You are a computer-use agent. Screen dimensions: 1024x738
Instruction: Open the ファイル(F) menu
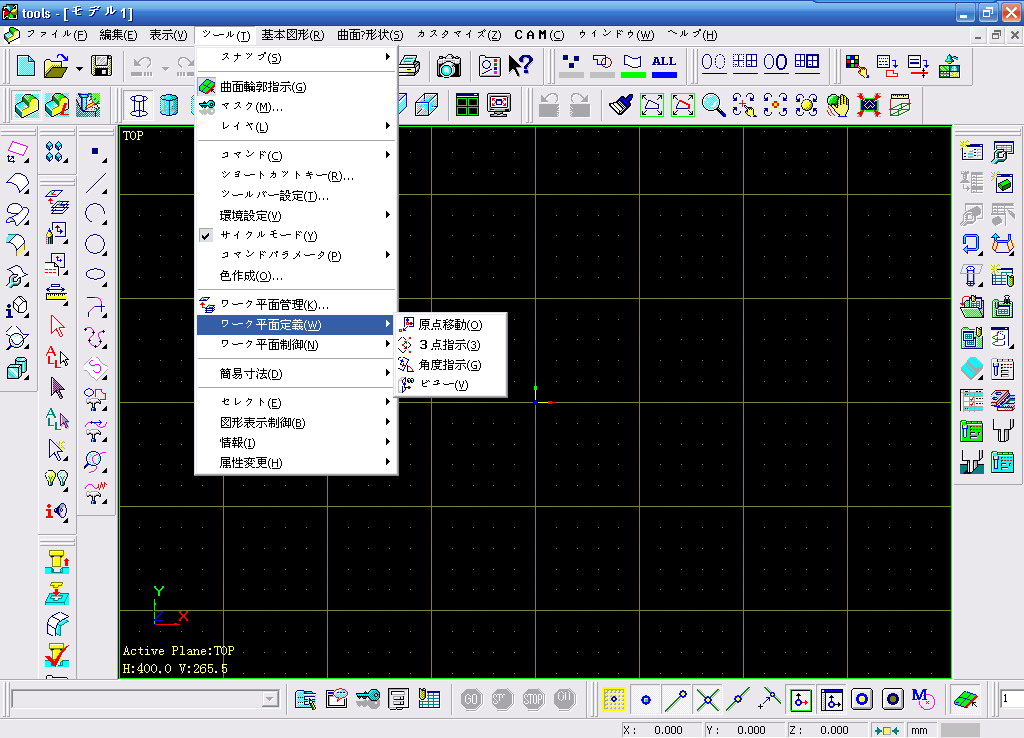(56, 35)
